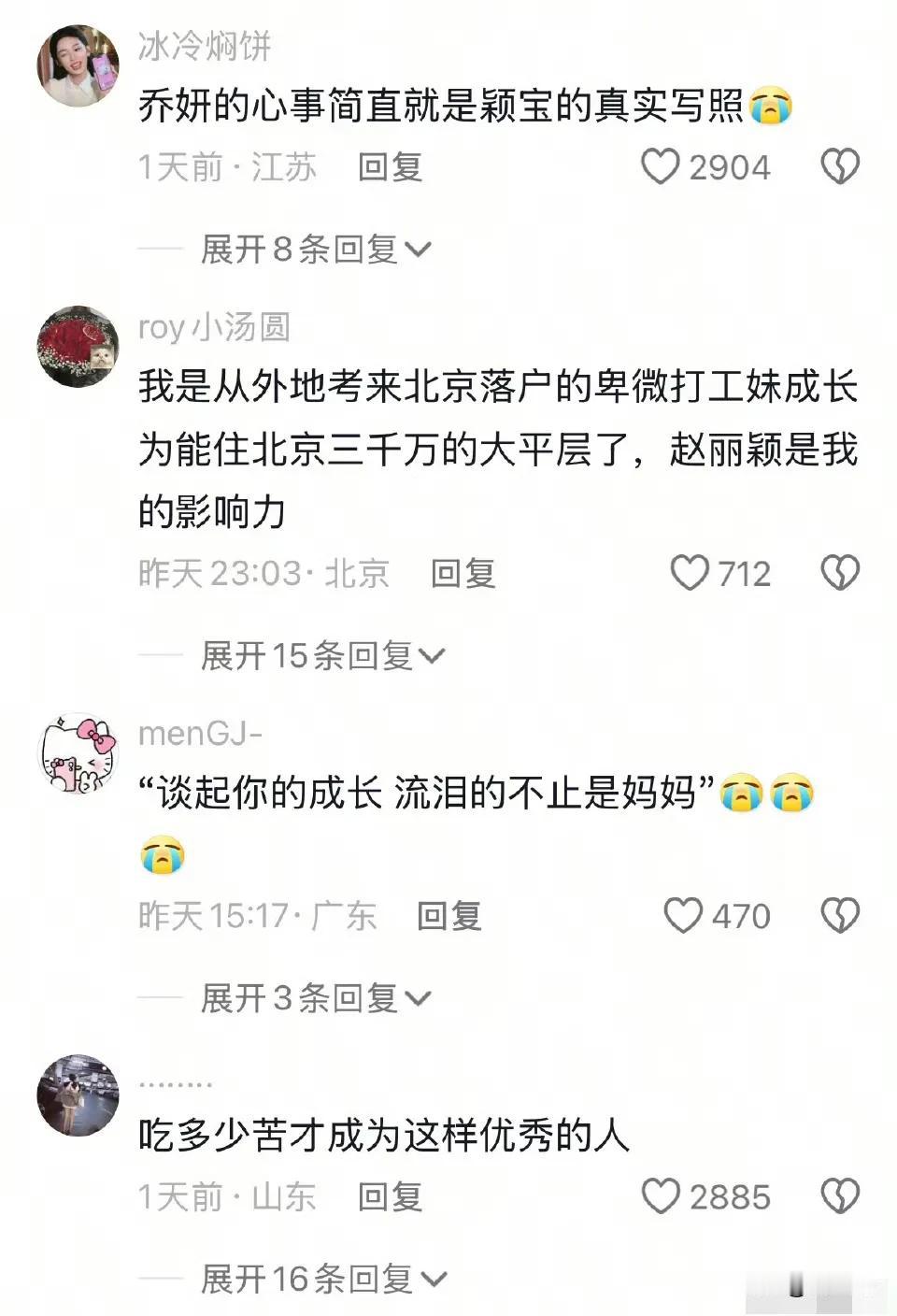Expand 展开16条回复 replies
Screen dimensions: 897x1316
point(323,1279)
